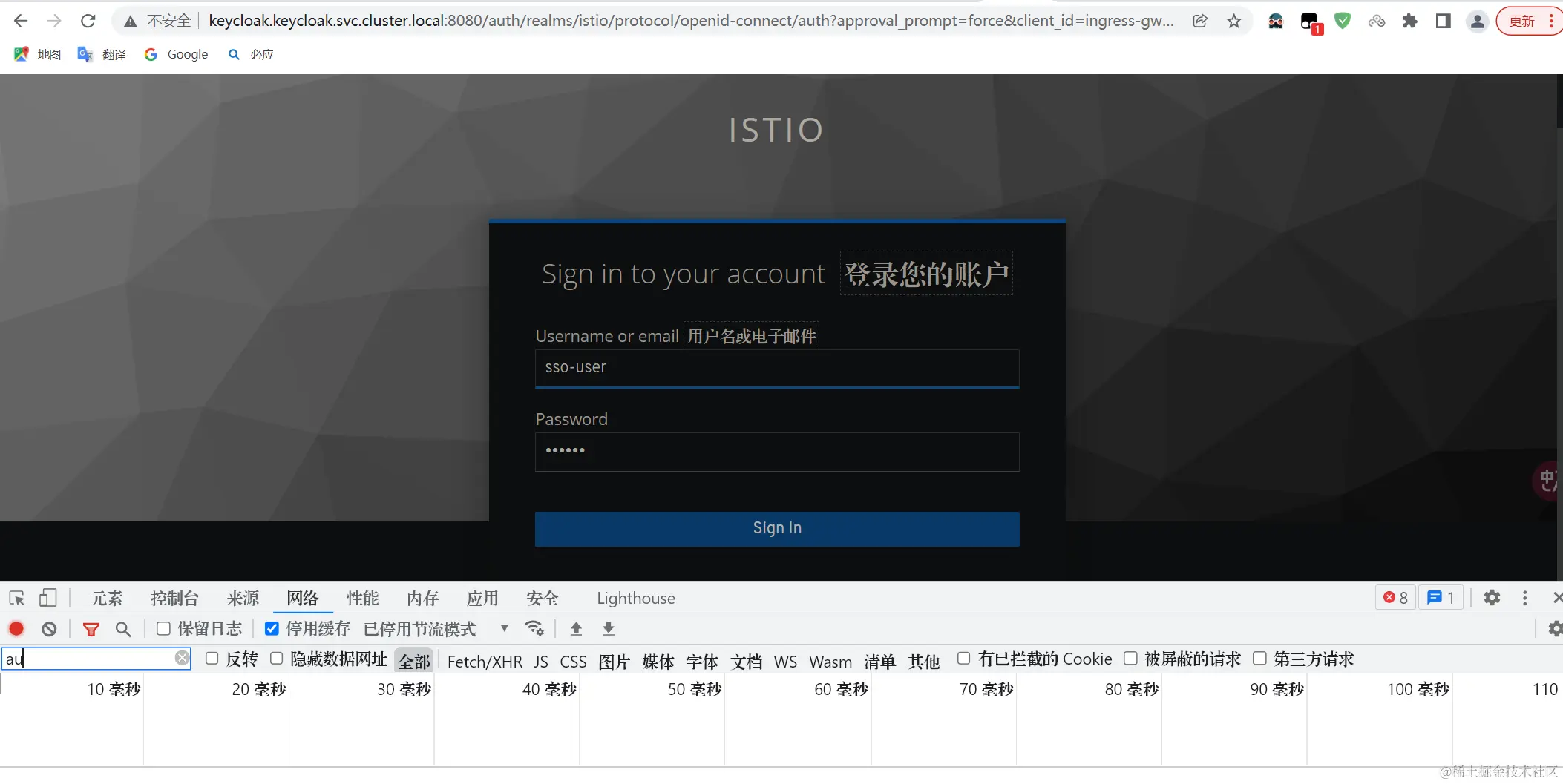Focus the Password field
The height and width of the screenshot is (784, 1563).
[777, 452]
